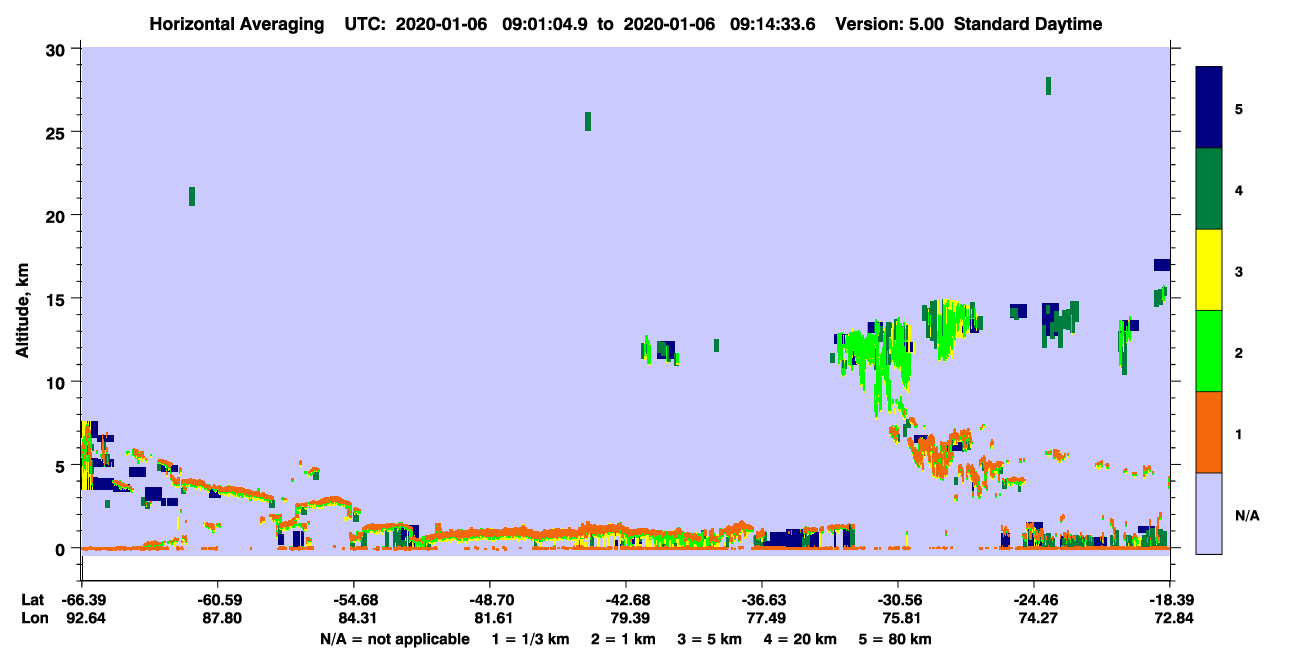Click the orange color bar segment labeled 1
Image resolution: width=1300 pixels, height=667 pixels.
point(1209,432)
